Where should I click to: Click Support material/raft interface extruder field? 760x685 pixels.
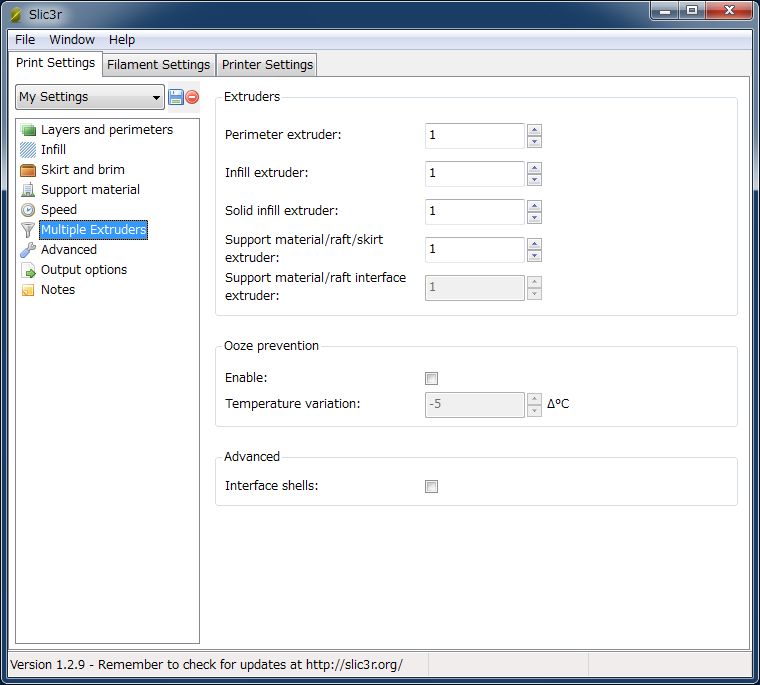(x=475, y=288)
